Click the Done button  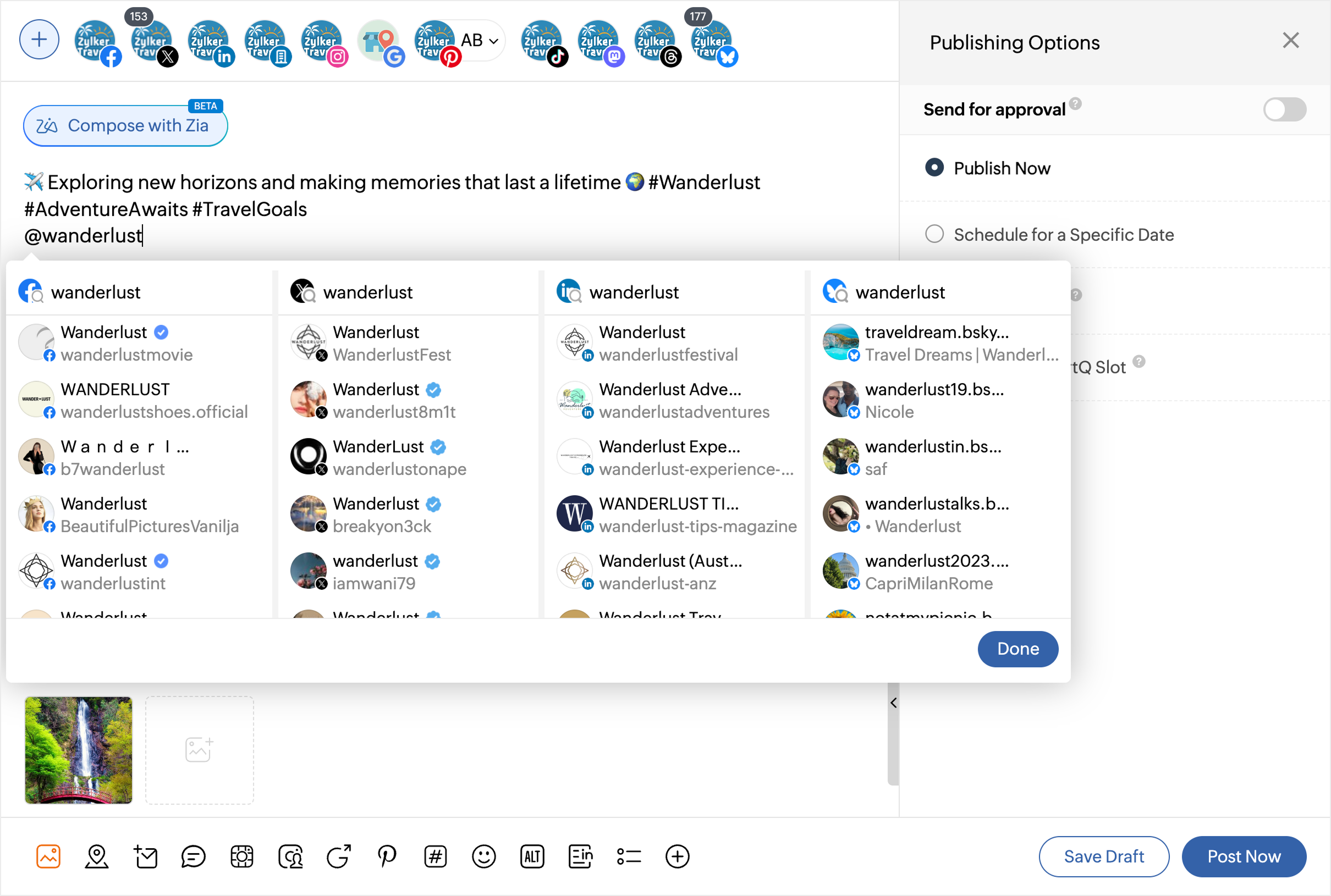pyautogui.click(x=1018, y=649)
